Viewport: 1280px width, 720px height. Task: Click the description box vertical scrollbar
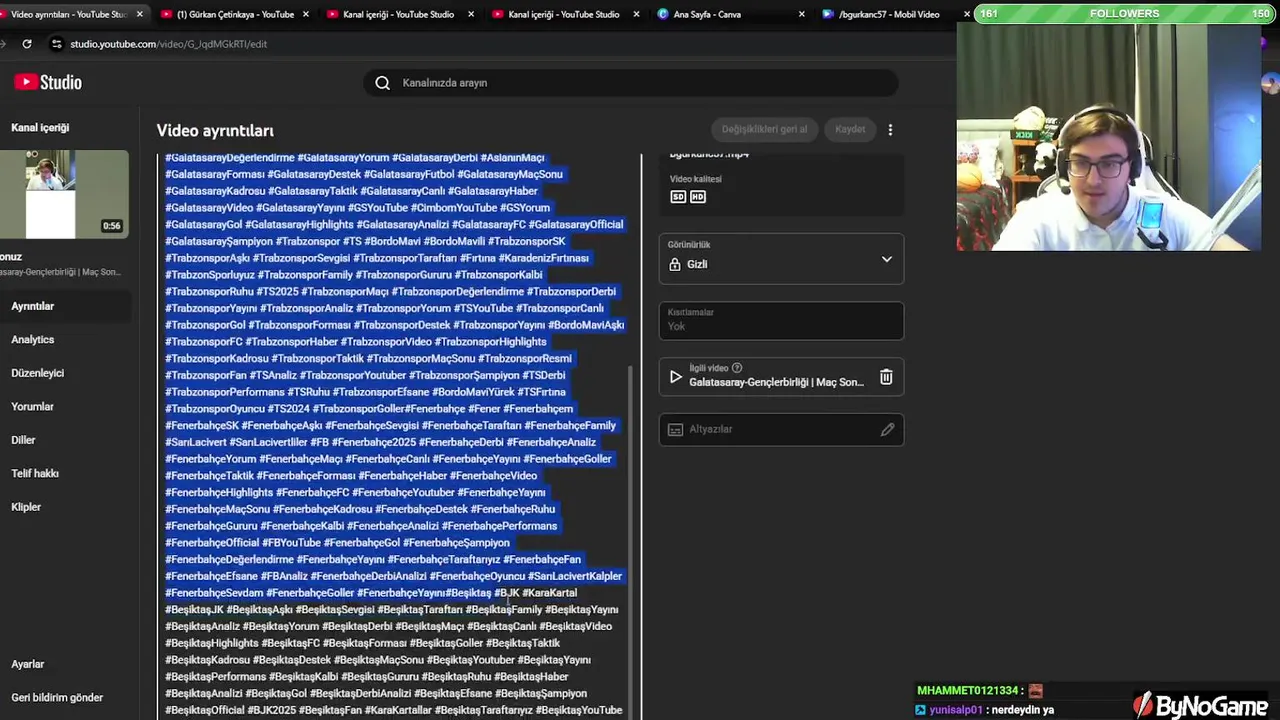632,540
